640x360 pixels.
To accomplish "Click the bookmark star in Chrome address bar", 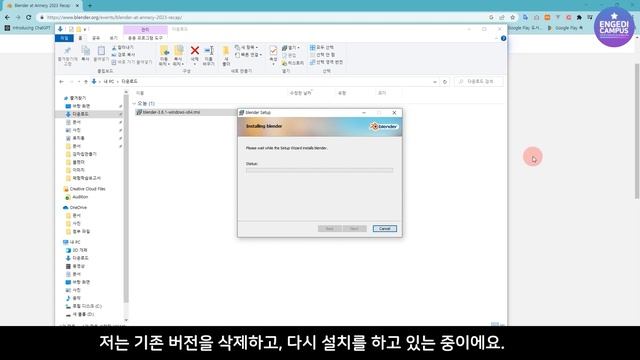I will (513, 18).
